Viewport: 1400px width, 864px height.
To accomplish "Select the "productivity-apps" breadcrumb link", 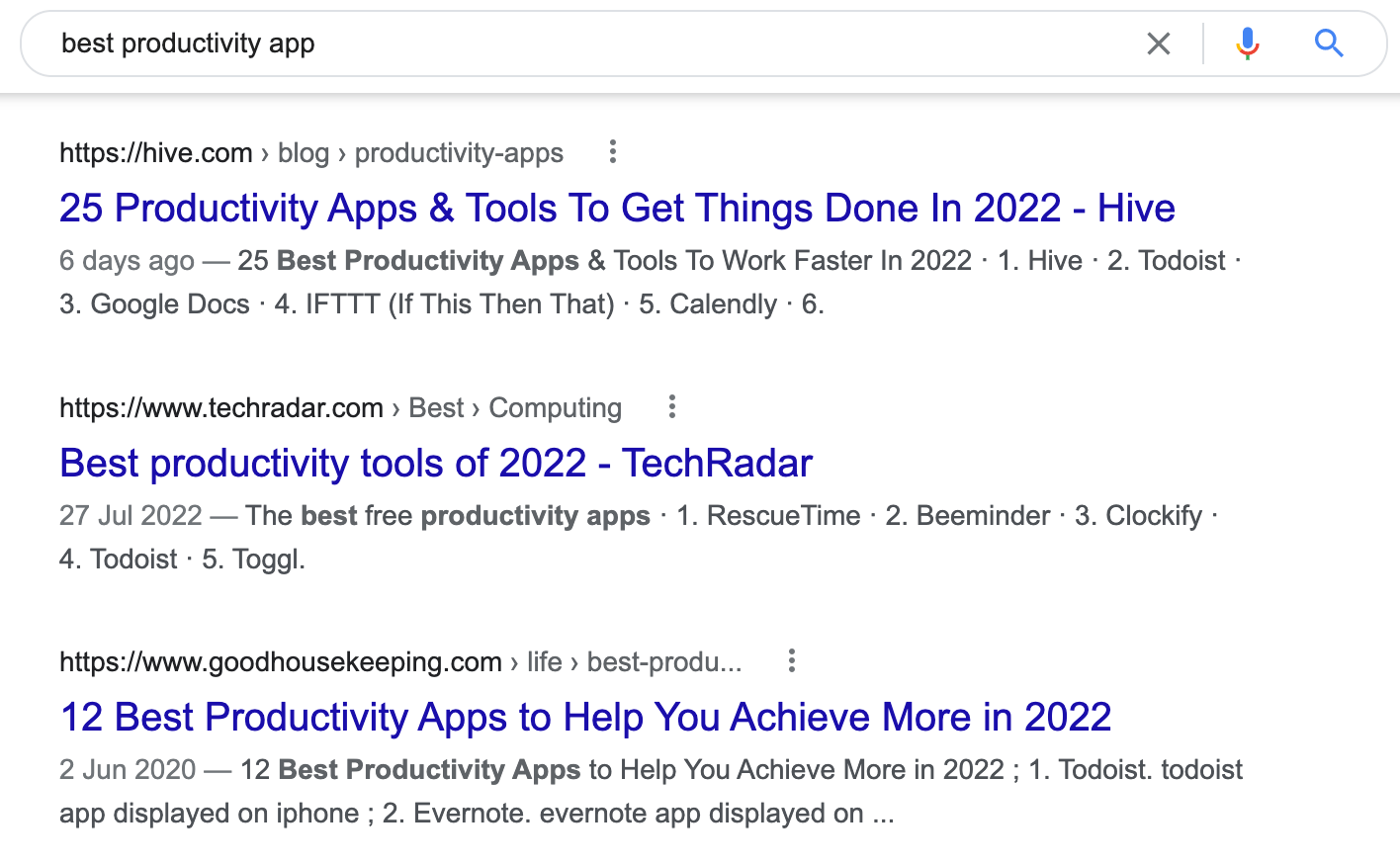I will [x=459, y=152].
